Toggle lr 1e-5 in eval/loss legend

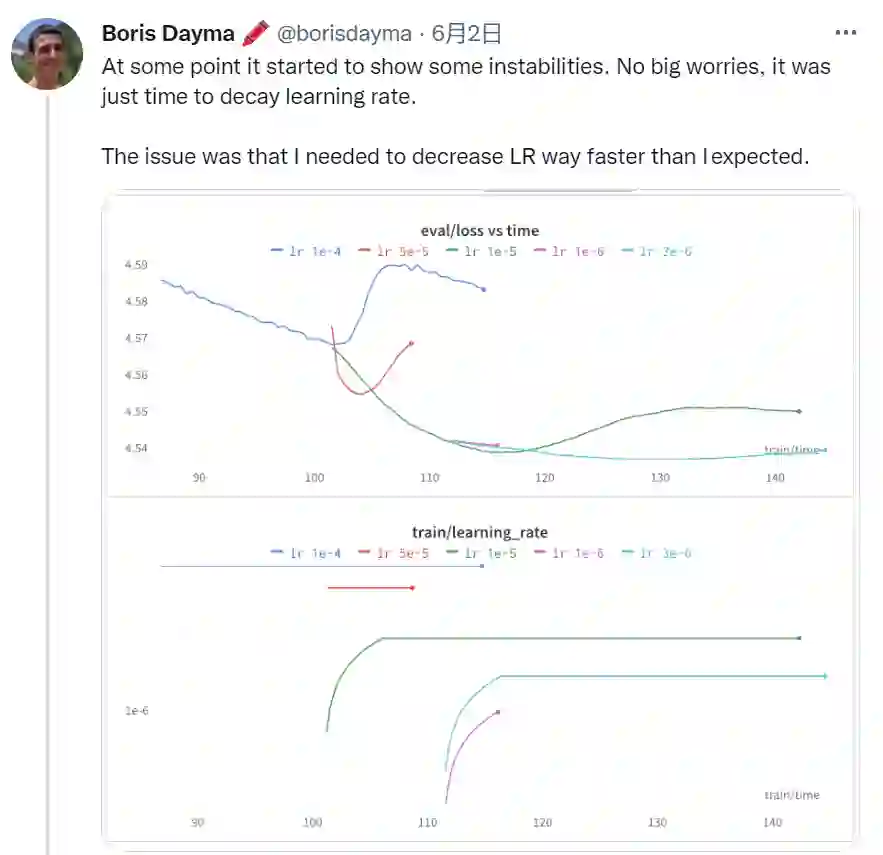click(x=482, y=251)
